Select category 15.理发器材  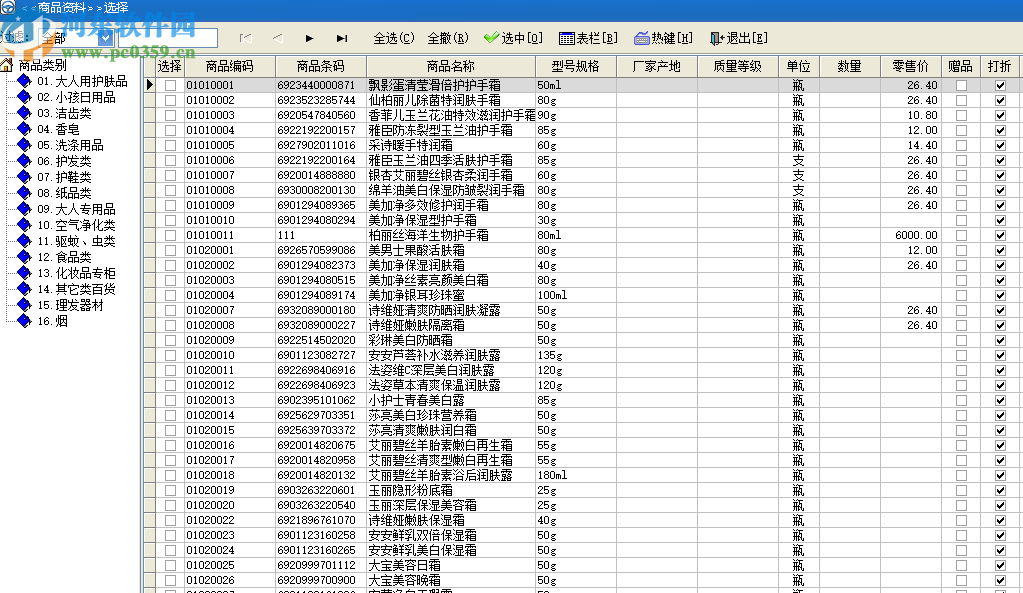[x=70, y=305]
